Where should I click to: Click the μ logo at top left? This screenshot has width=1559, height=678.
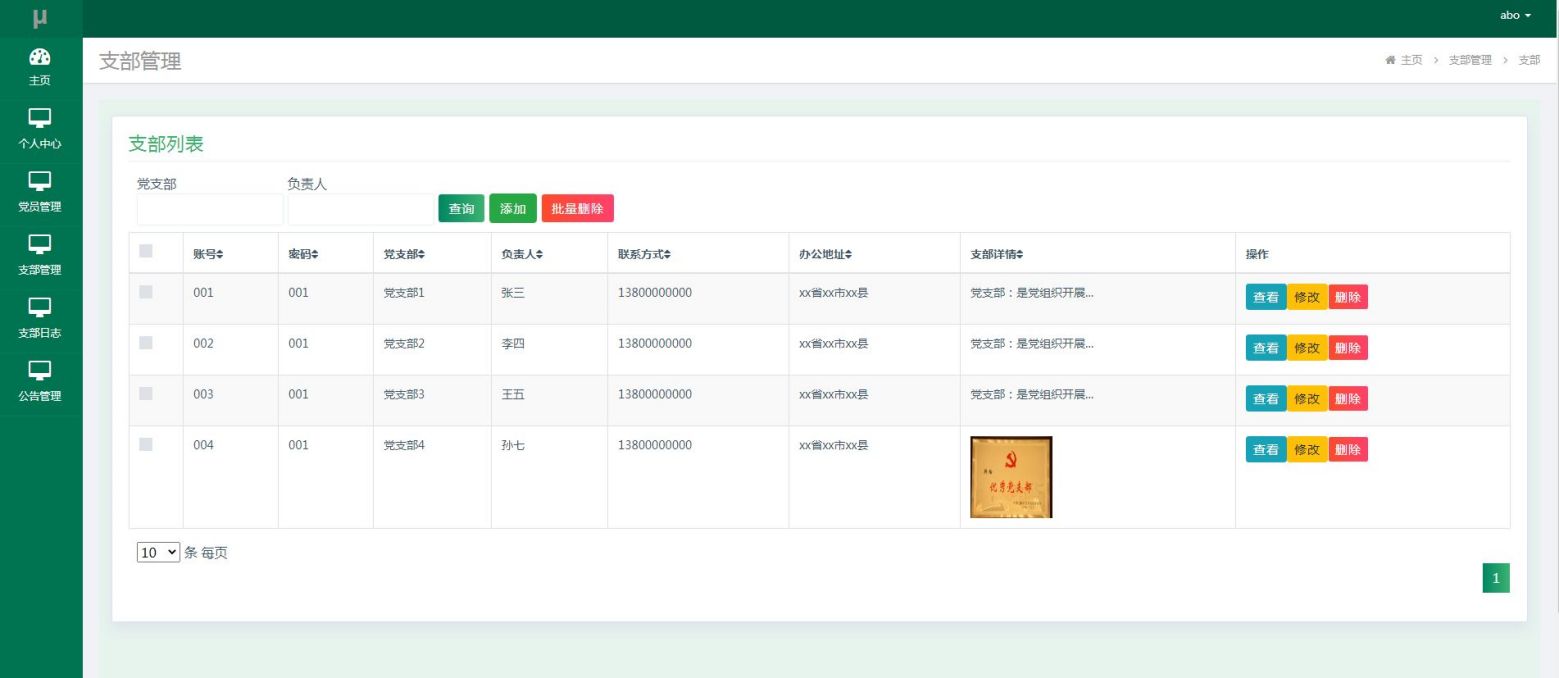(40, 18)
